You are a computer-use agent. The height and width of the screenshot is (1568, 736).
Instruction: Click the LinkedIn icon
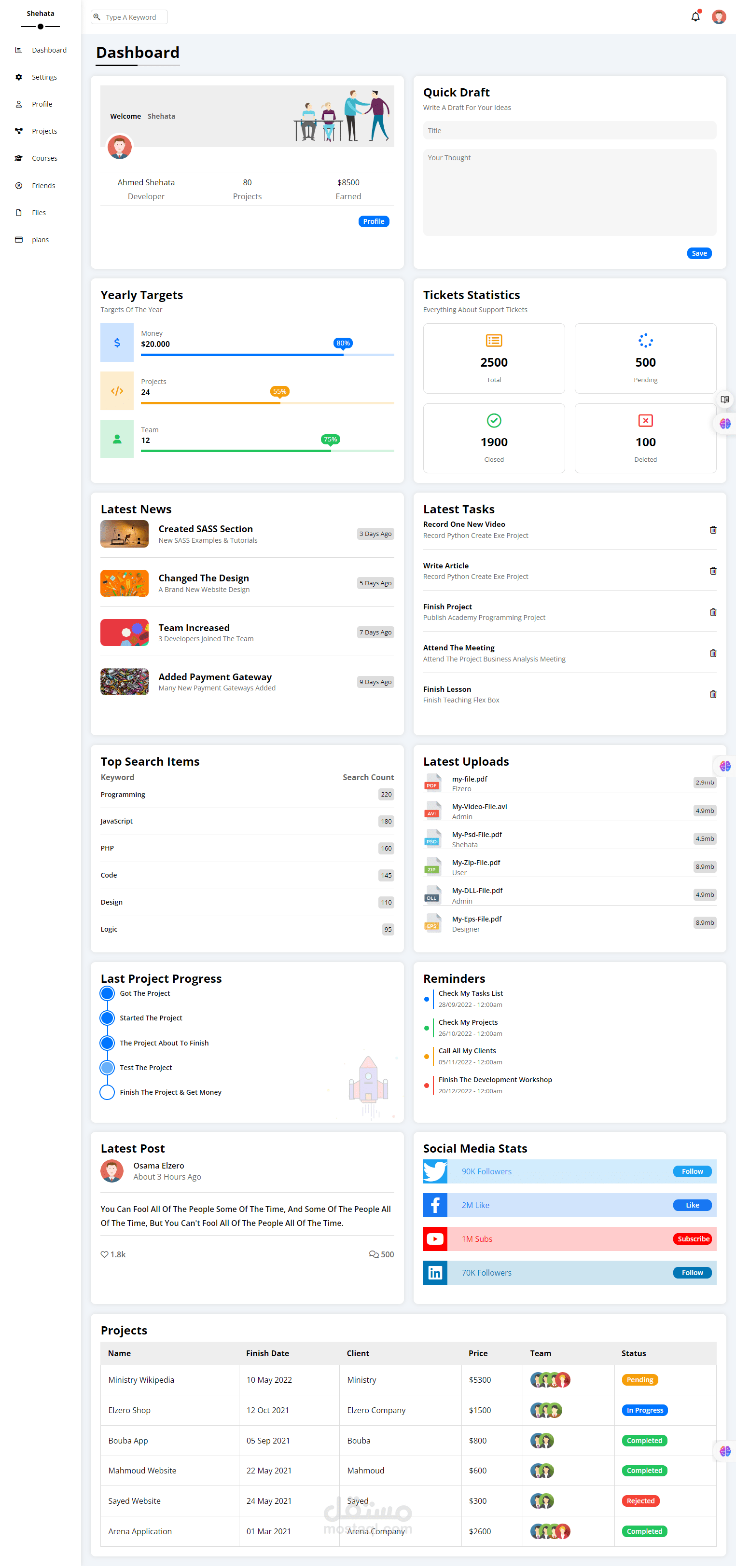point(435,1273)
